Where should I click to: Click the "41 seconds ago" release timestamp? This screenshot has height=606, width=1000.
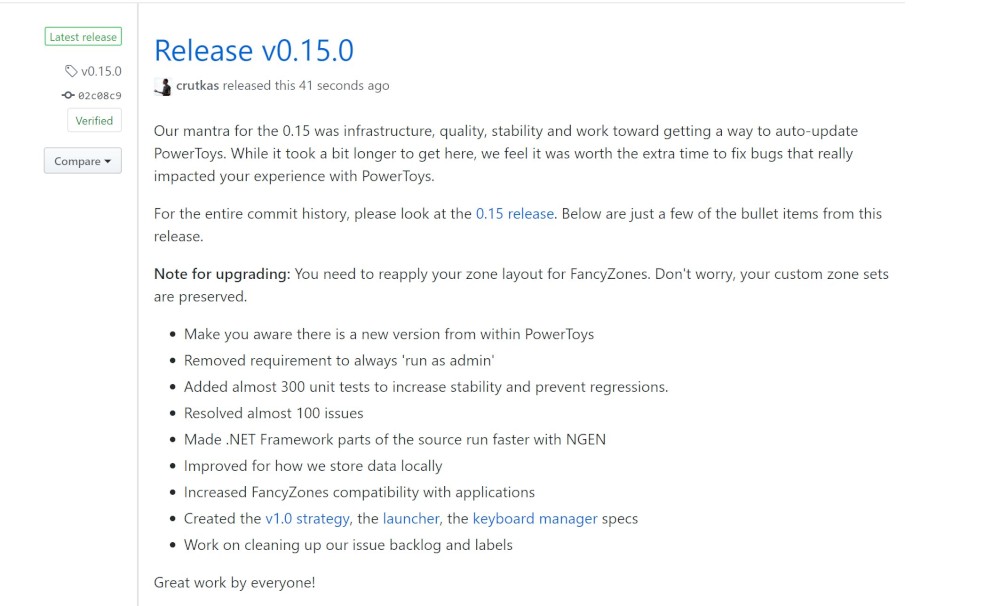(344, 85)
